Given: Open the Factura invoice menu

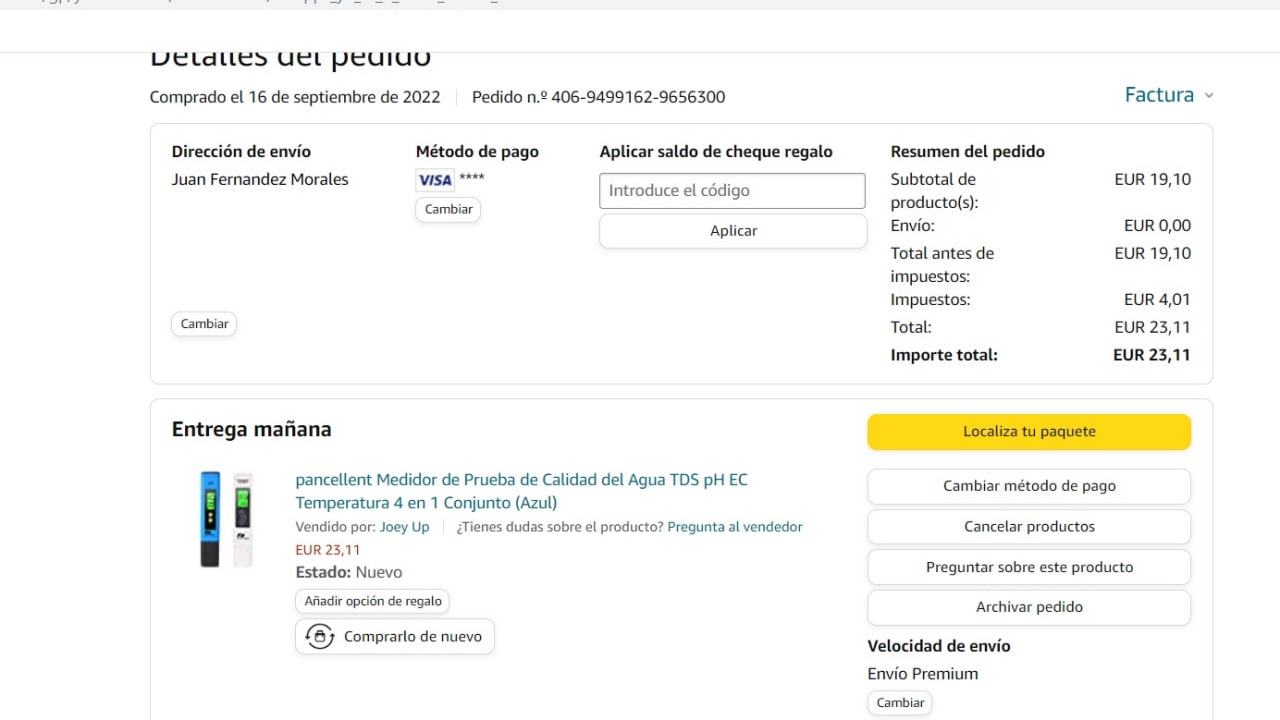Looking at the screenshot, I should coord(1159,95).
